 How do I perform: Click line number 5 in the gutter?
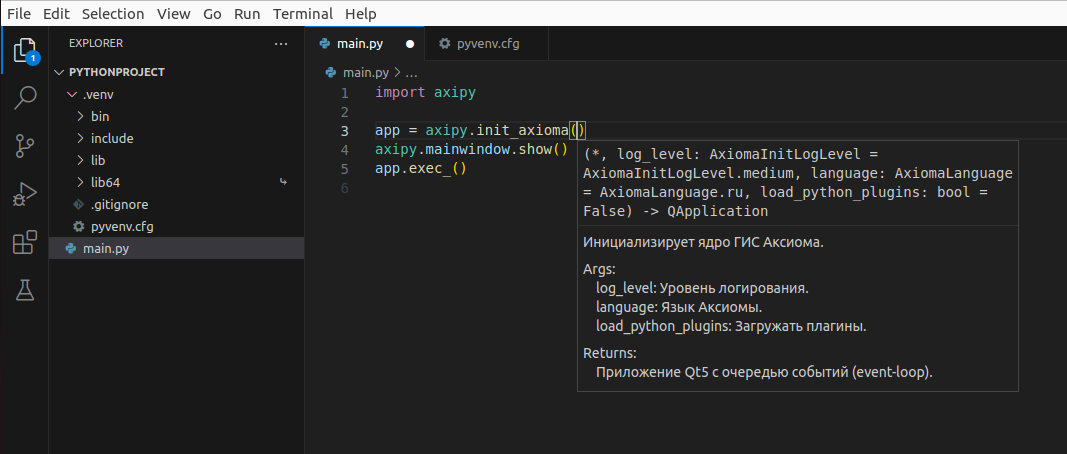(344, 169)
